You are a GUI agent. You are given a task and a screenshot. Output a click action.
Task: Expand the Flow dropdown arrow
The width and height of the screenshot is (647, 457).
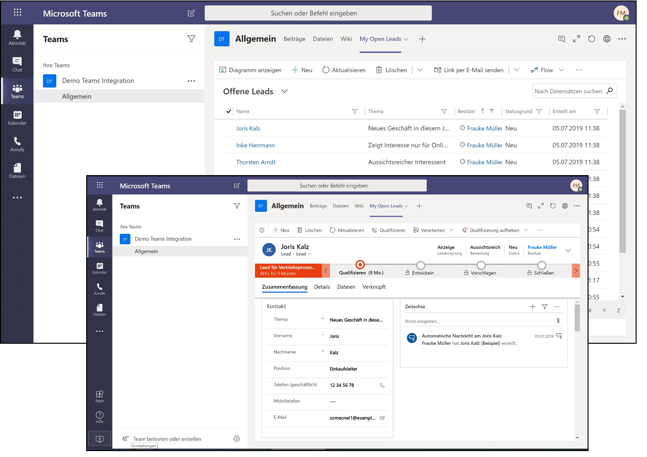(561, 70)
